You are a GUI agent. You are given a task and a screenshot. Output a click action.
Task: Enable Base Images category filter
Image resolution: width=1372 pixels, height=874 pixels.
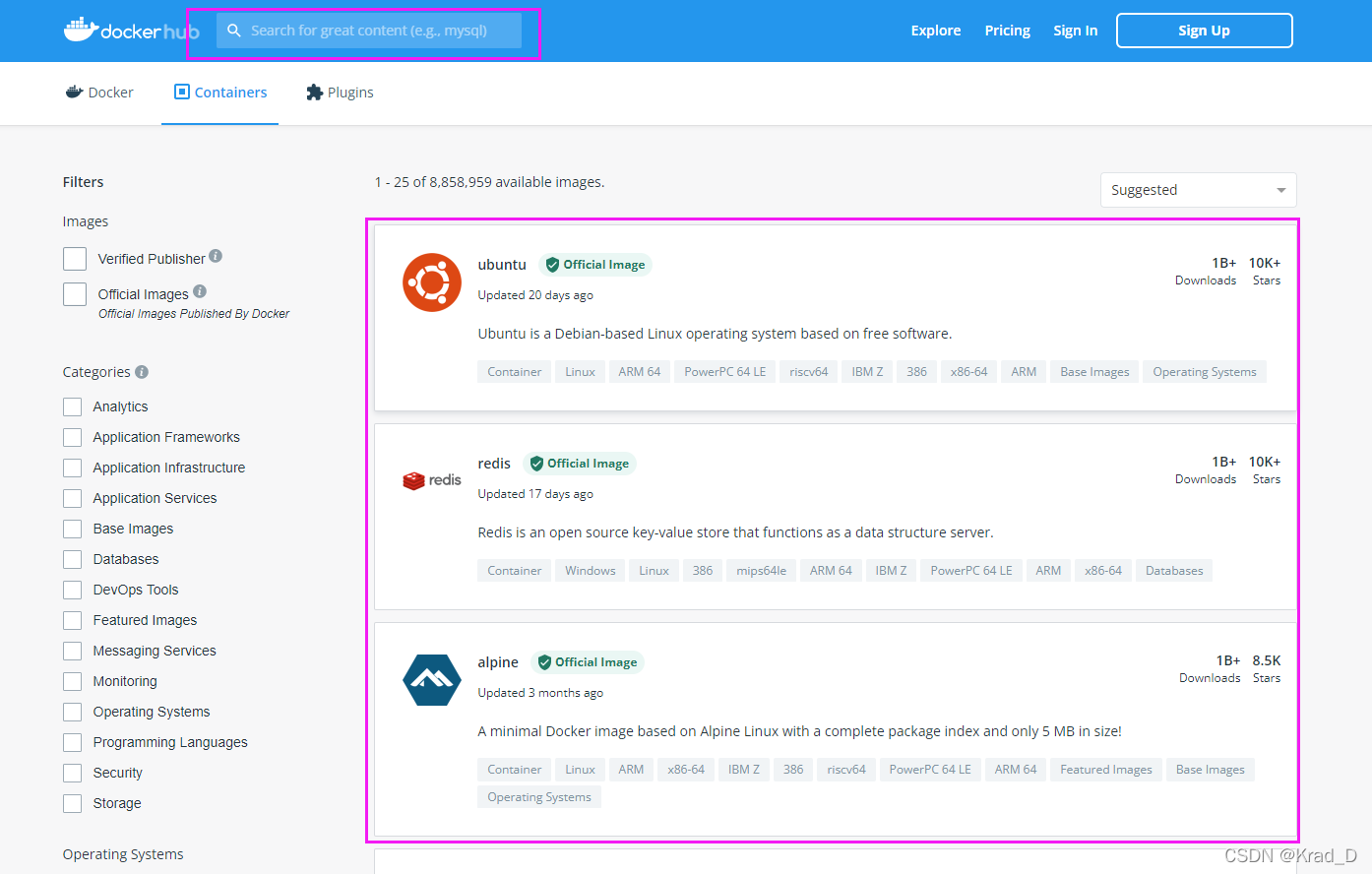tap(72, 529)
